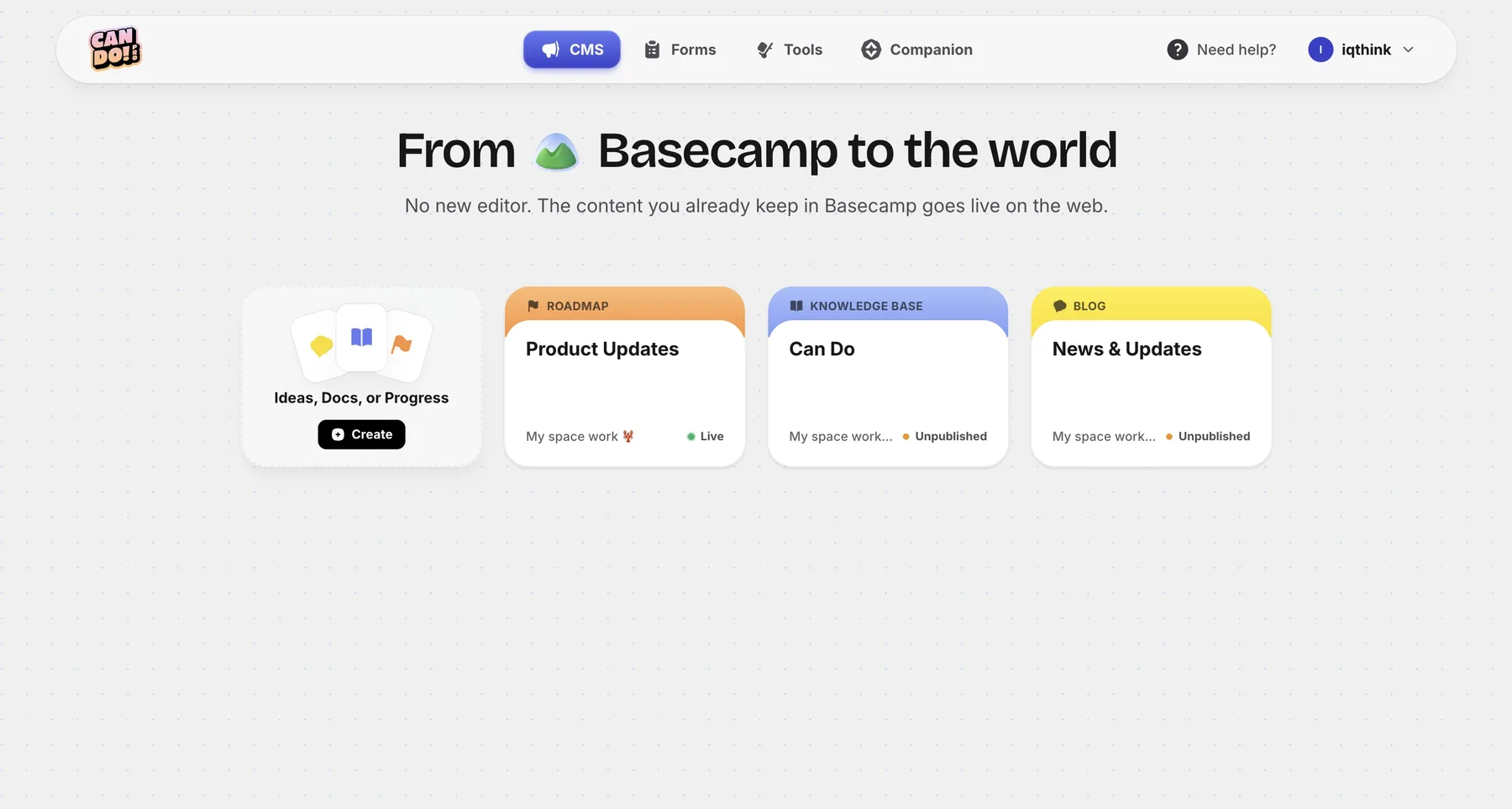
Task: Click the BLOG label on the yellow card
Action: coord(1089,306)
